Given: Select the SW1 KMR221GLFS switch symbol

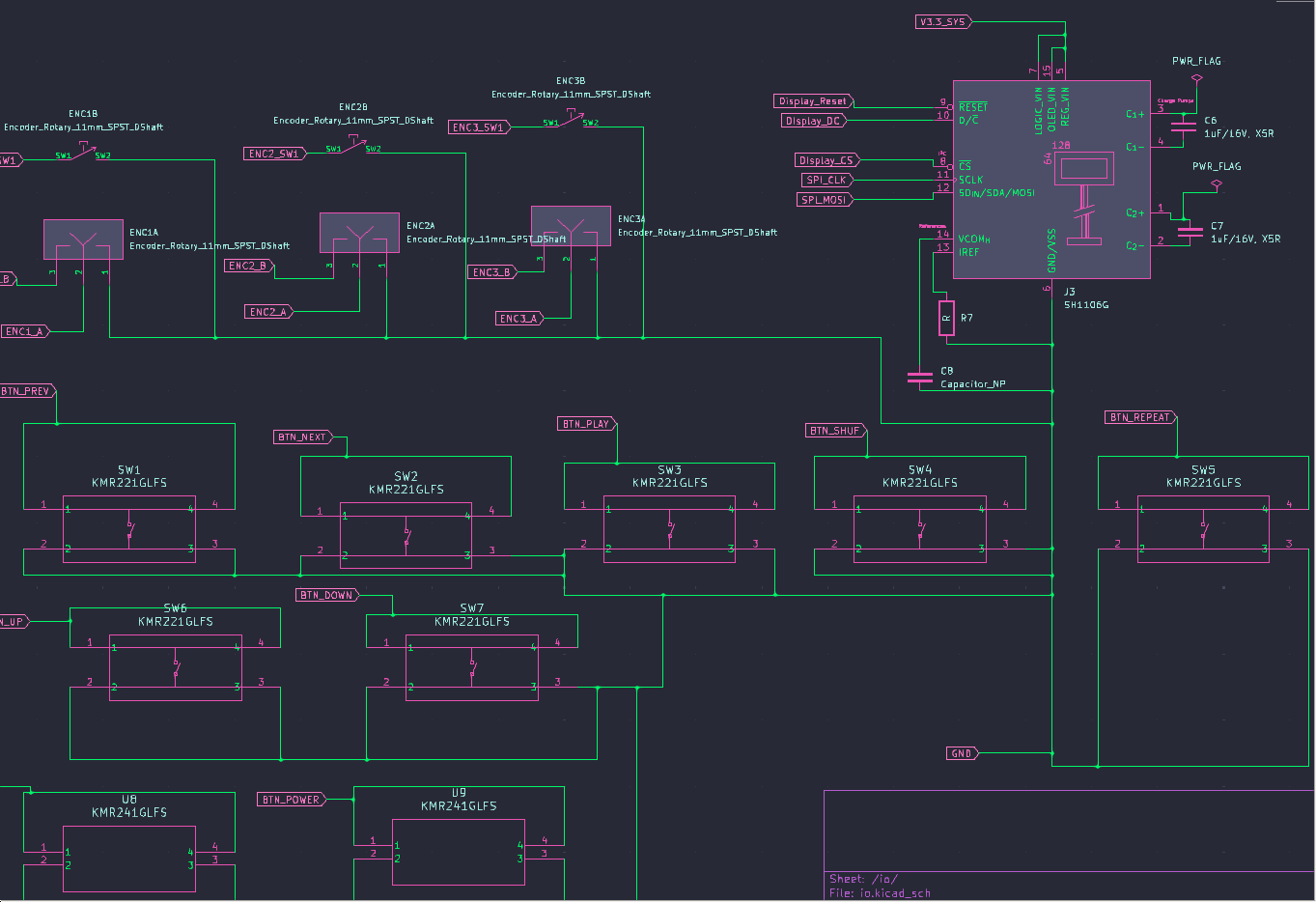Looking at the screenshot, I should [129, 529].
